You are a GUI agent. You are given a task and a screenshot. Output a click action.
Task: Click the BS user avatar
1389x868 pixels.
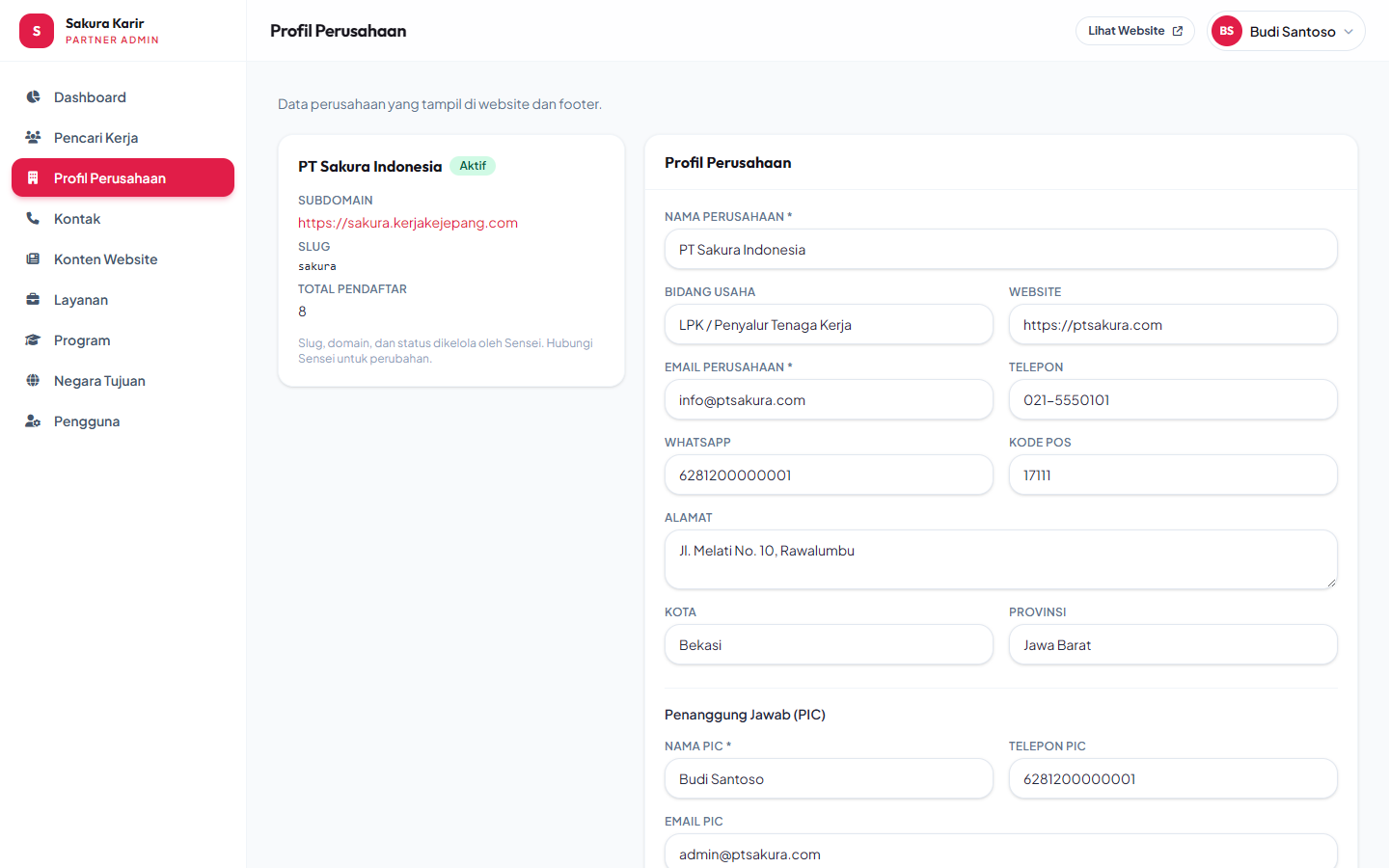(x=1227, y=31)
